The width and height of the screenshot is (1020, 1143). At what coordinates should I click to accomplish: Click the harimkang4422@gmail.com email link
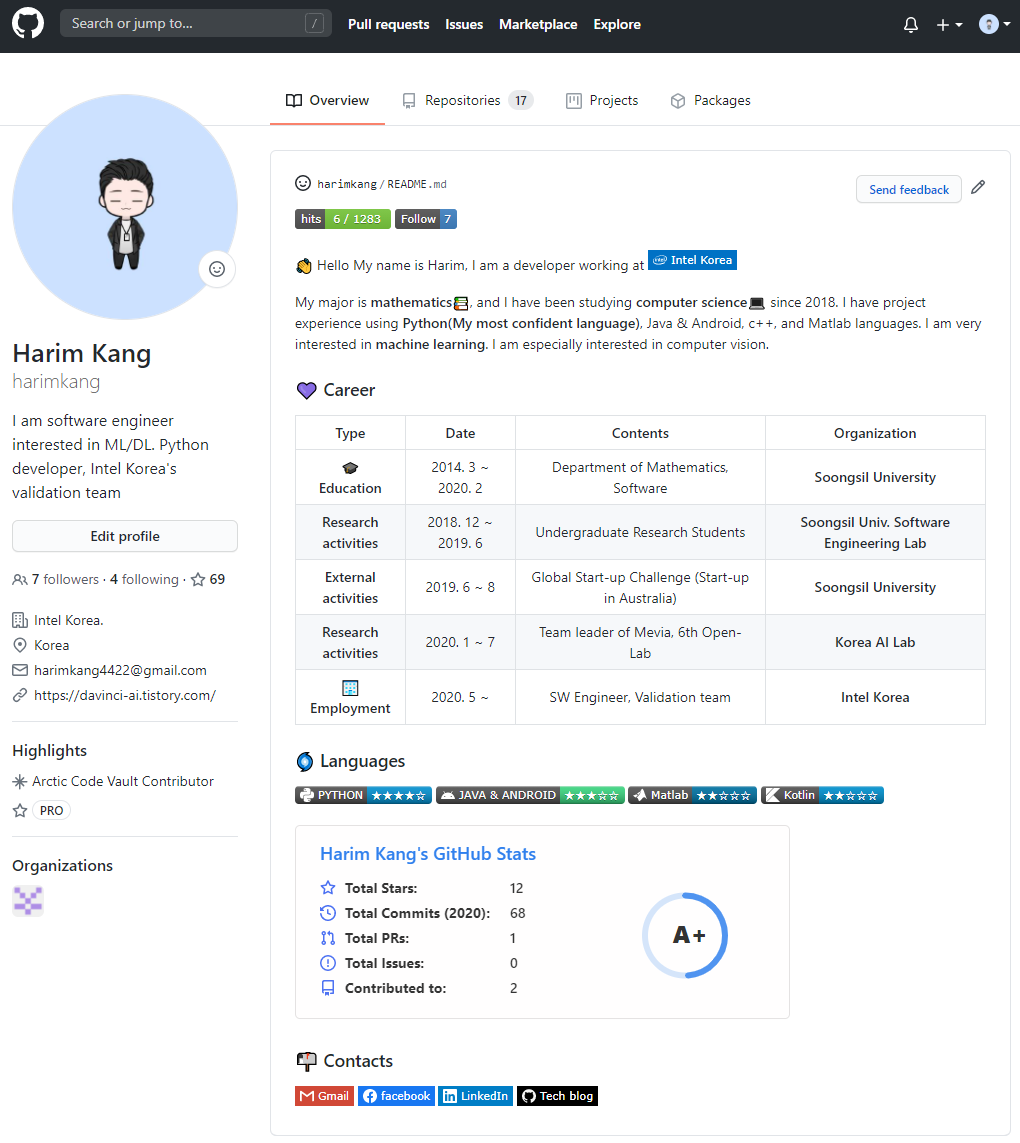(120, 670)
